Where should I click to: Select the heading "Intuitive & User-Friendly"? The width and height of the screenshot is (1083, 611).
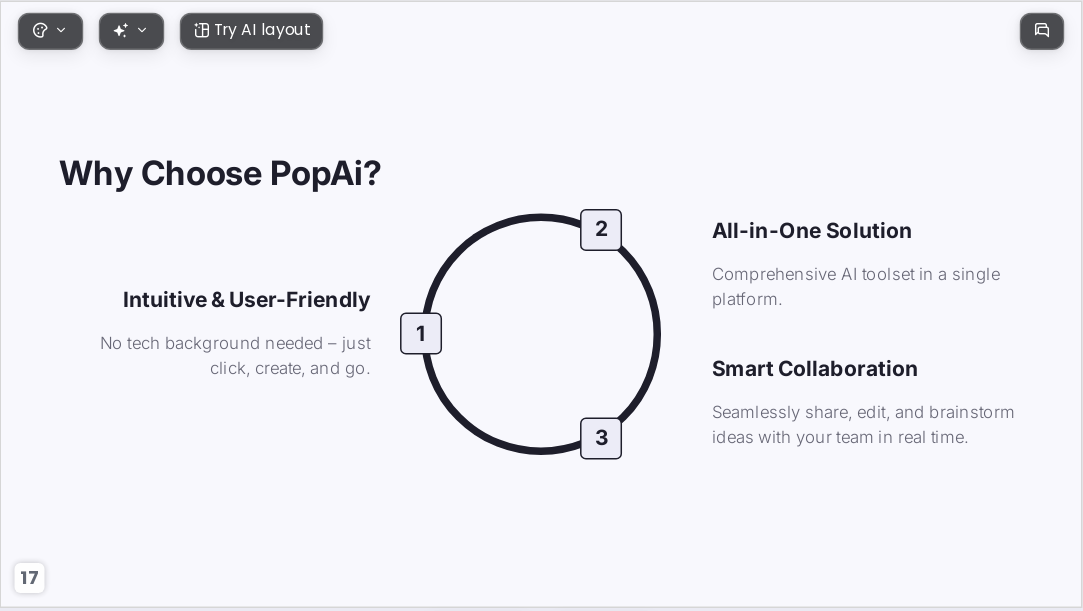[x=247, y=300]
